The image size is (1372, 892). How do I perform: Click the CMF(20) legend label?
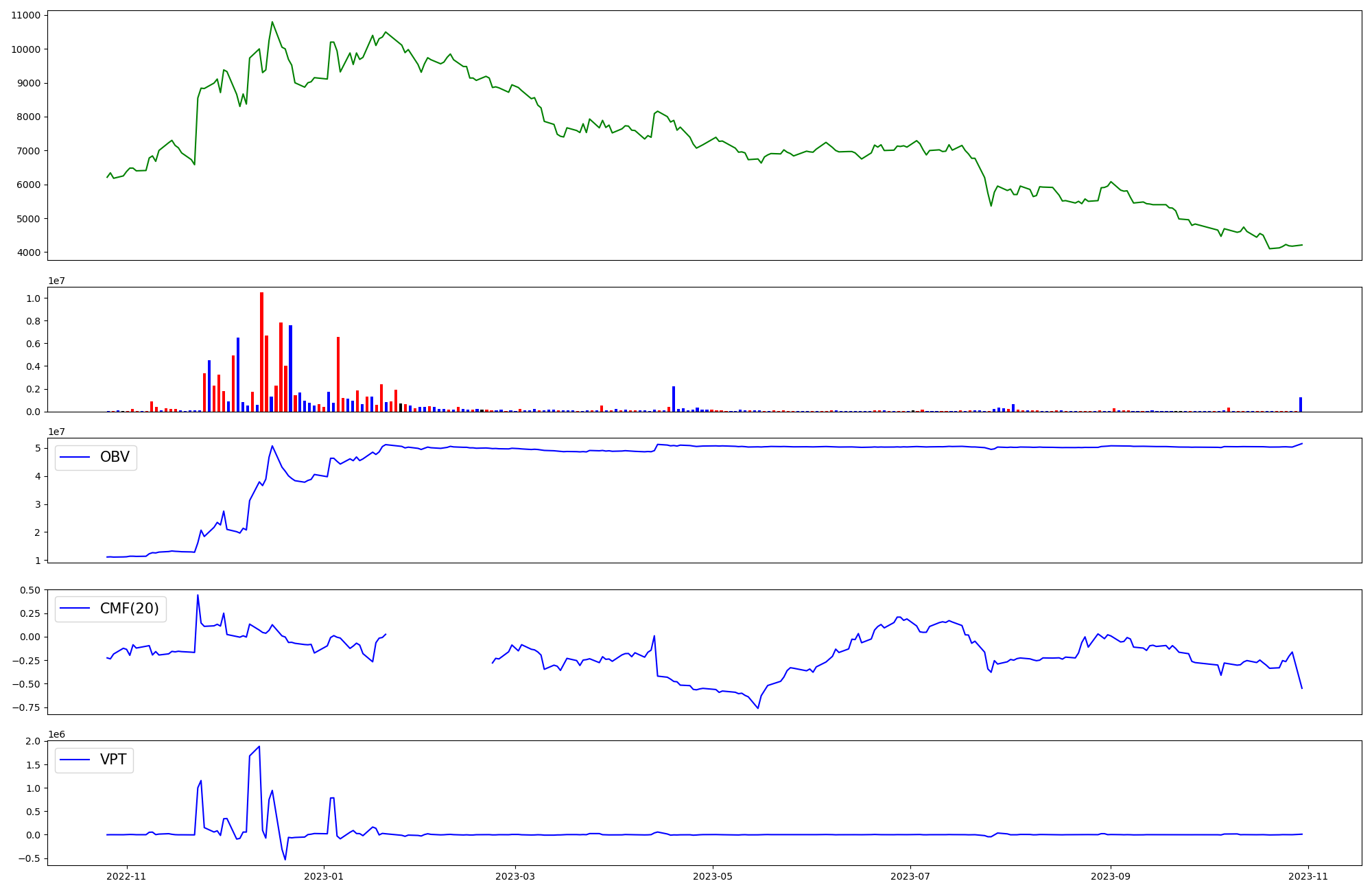click(x=129, y=609)
